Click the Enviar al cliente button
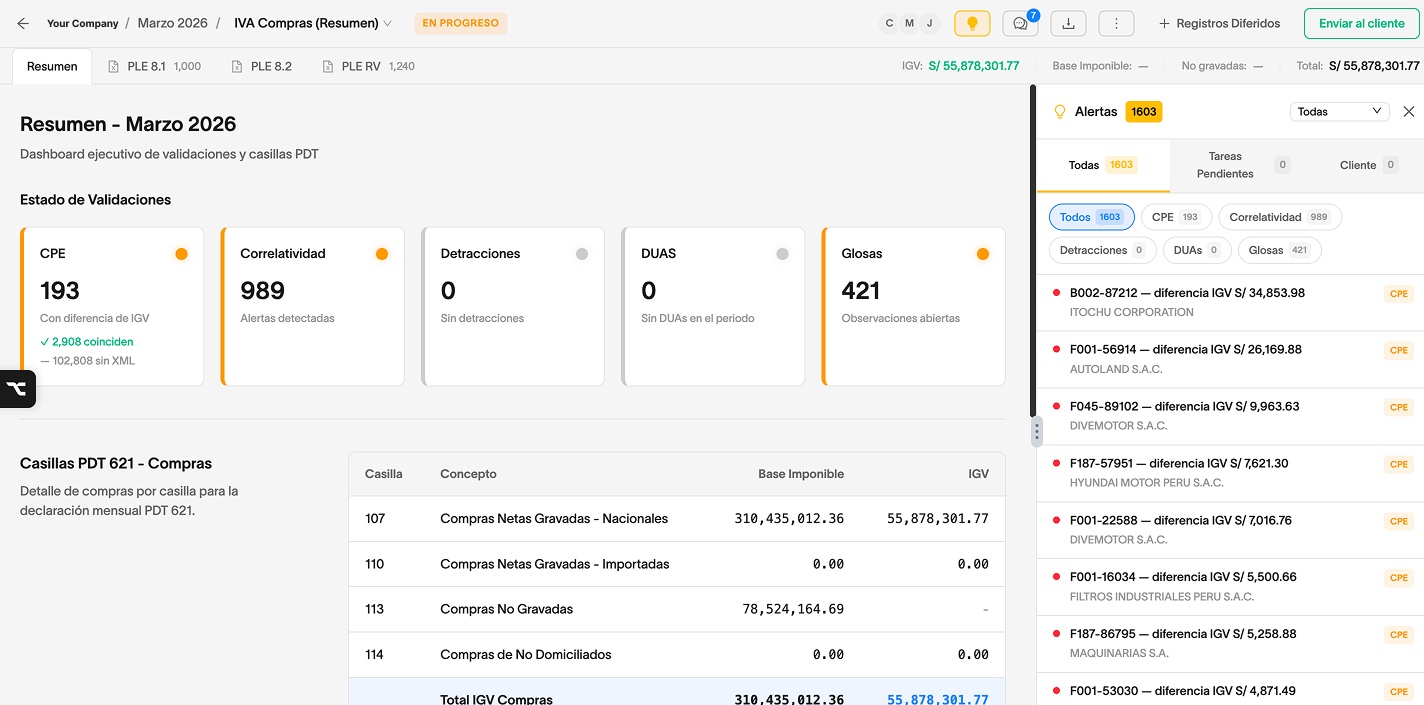The image size is (1424, 705). [1360, 22]
